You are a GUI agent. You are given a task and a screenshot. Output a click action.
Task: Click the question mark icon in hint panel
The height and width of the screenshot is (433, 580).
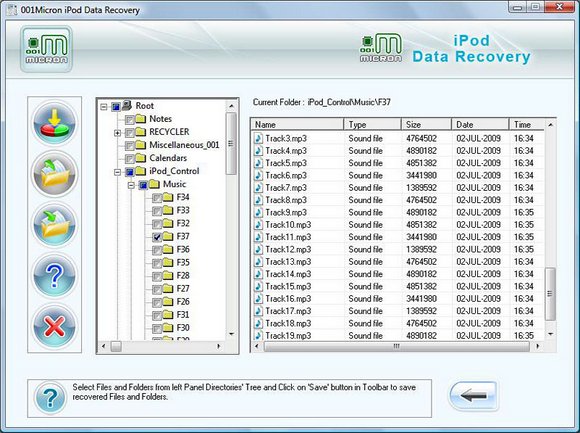pos(50,398)
